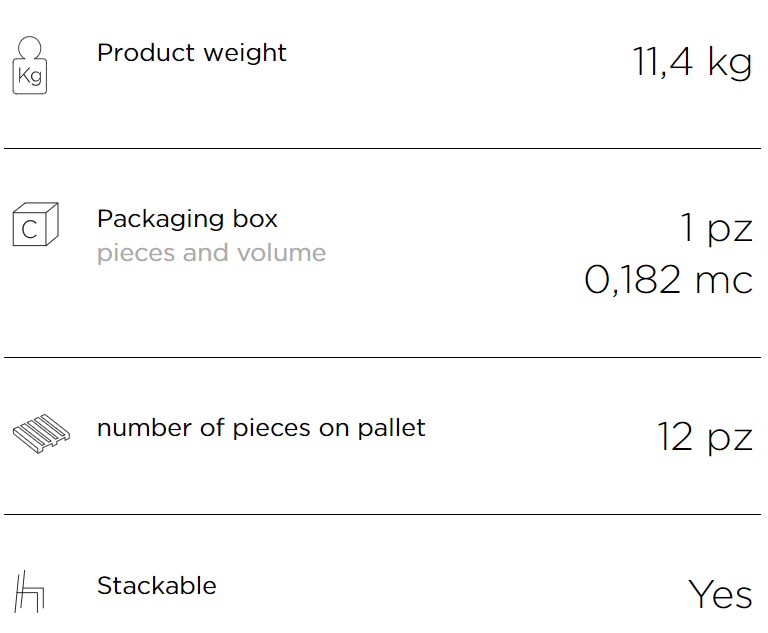The image size is (768, 633).
Task: Select the Yes stackable value
Action: pos(720,594)
